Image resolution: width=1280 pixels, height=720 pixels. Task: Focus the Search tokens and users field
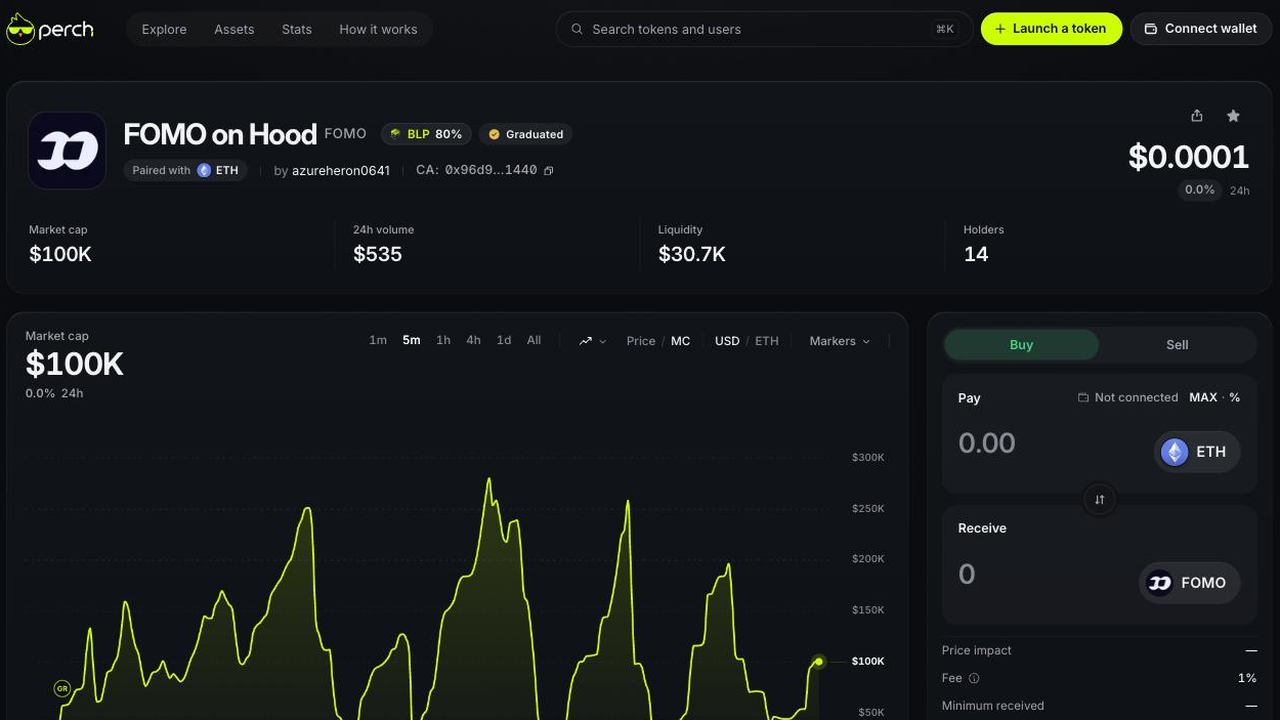click(x=764, y=29)
